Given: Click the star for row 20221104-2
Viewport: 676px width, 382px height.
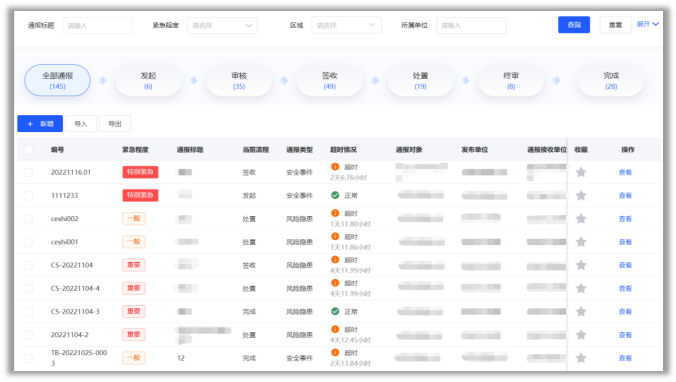Looking at the screenshot, I should pyautogui.click(x=581, y=335).
